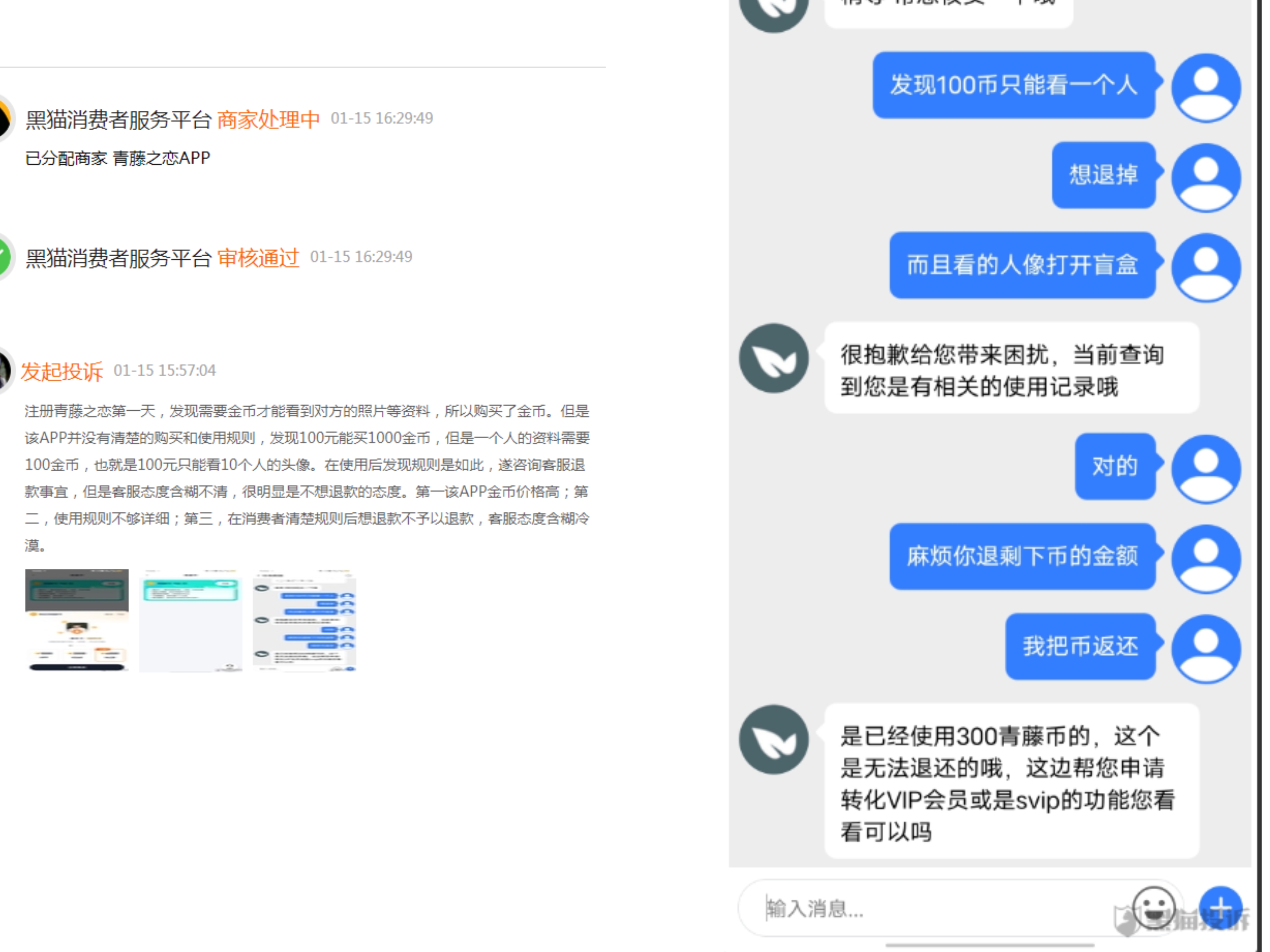Click user avatar beside 发现100币只能看一个人
The image size is (1270, 952).
(x=1206, y=88)
